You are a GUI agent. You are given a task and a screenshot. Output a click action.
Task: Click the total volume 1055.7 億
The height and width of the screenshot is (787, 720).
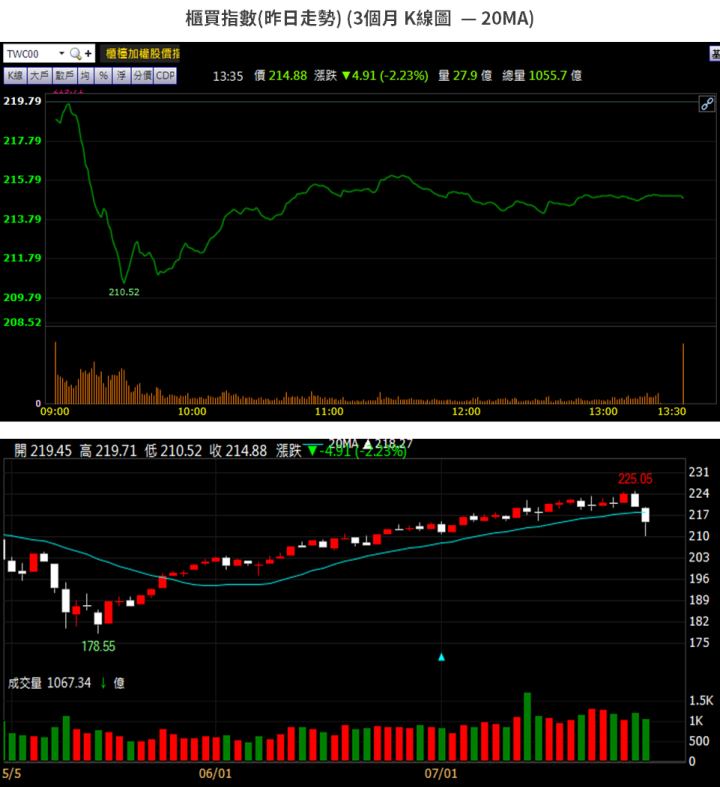click(555, 76)
